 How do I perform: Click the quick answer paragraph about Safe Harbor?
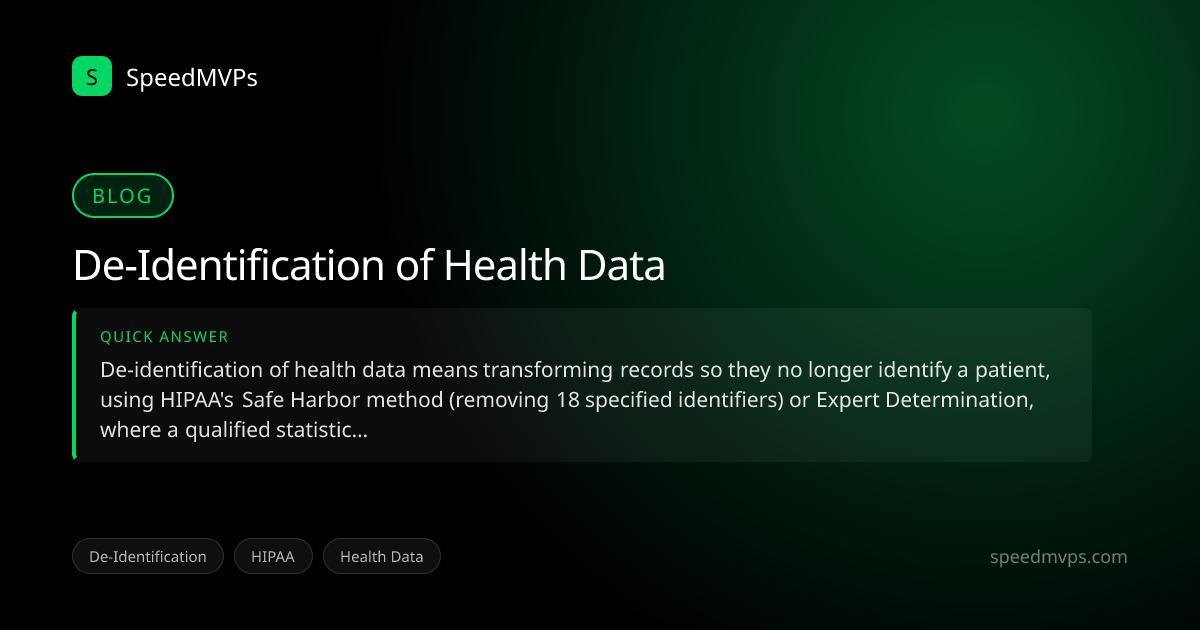575,400
